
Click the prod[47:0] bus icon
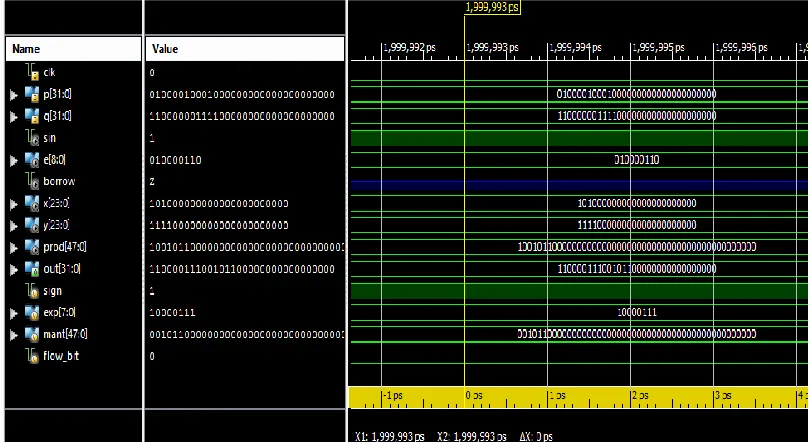coord(32,247)
